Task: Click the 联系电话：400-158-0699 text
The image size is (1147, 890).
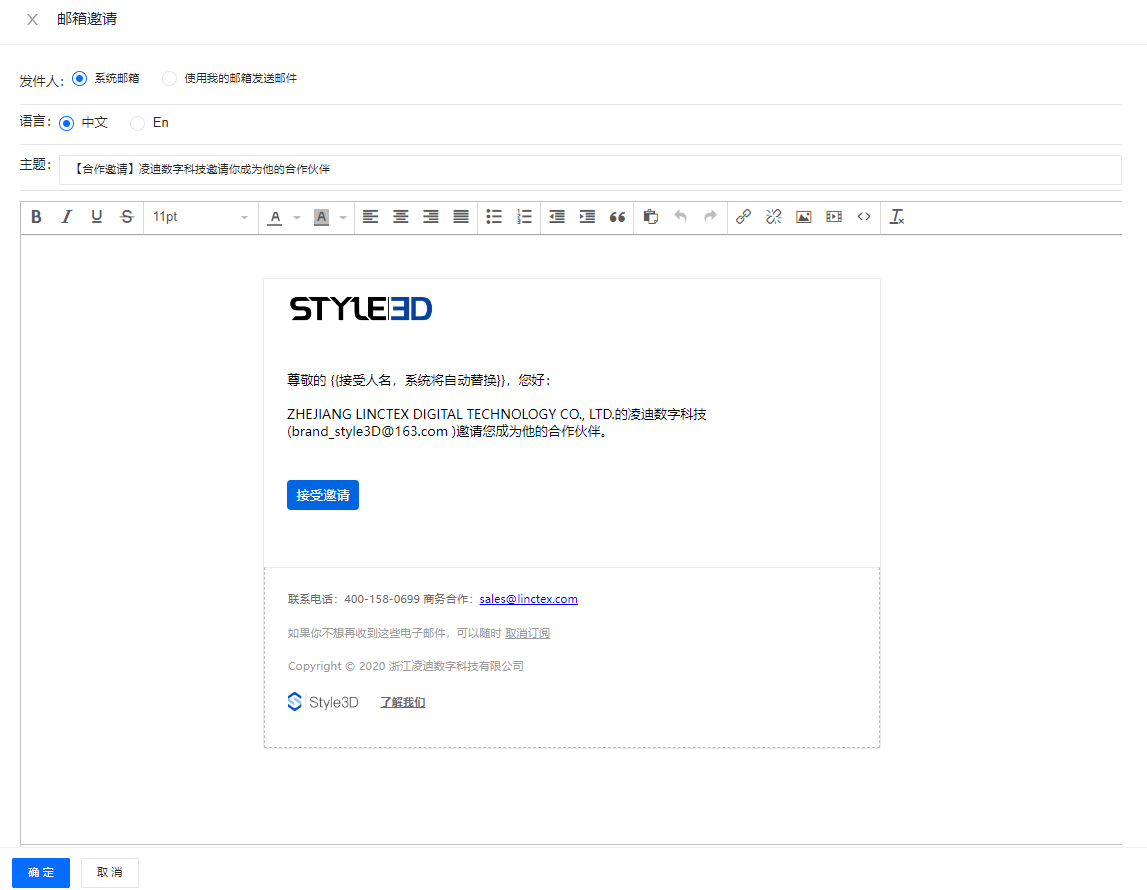Action: point(354,599)
